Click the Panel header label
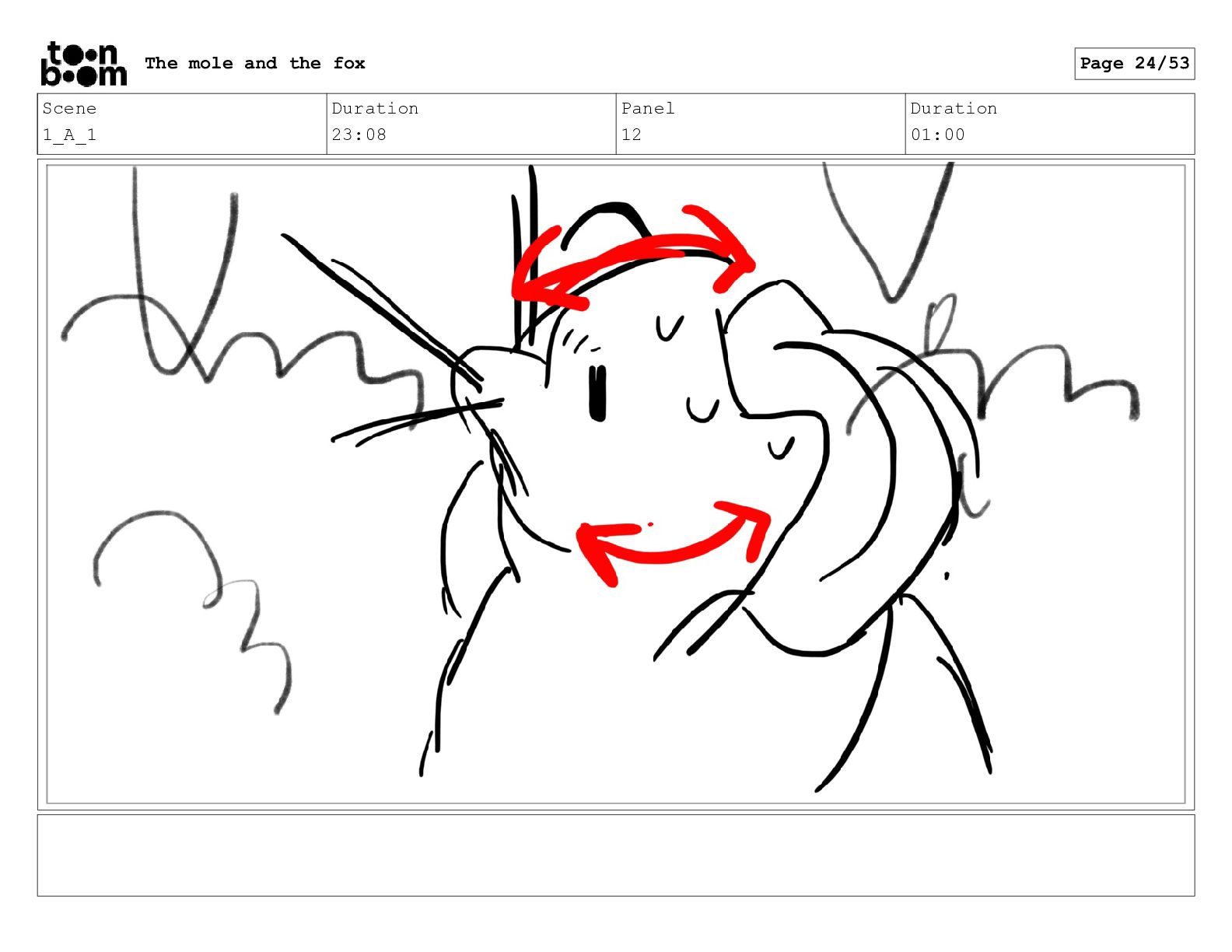This screenshot has height=952, width=1232. [x=648, y=108]
